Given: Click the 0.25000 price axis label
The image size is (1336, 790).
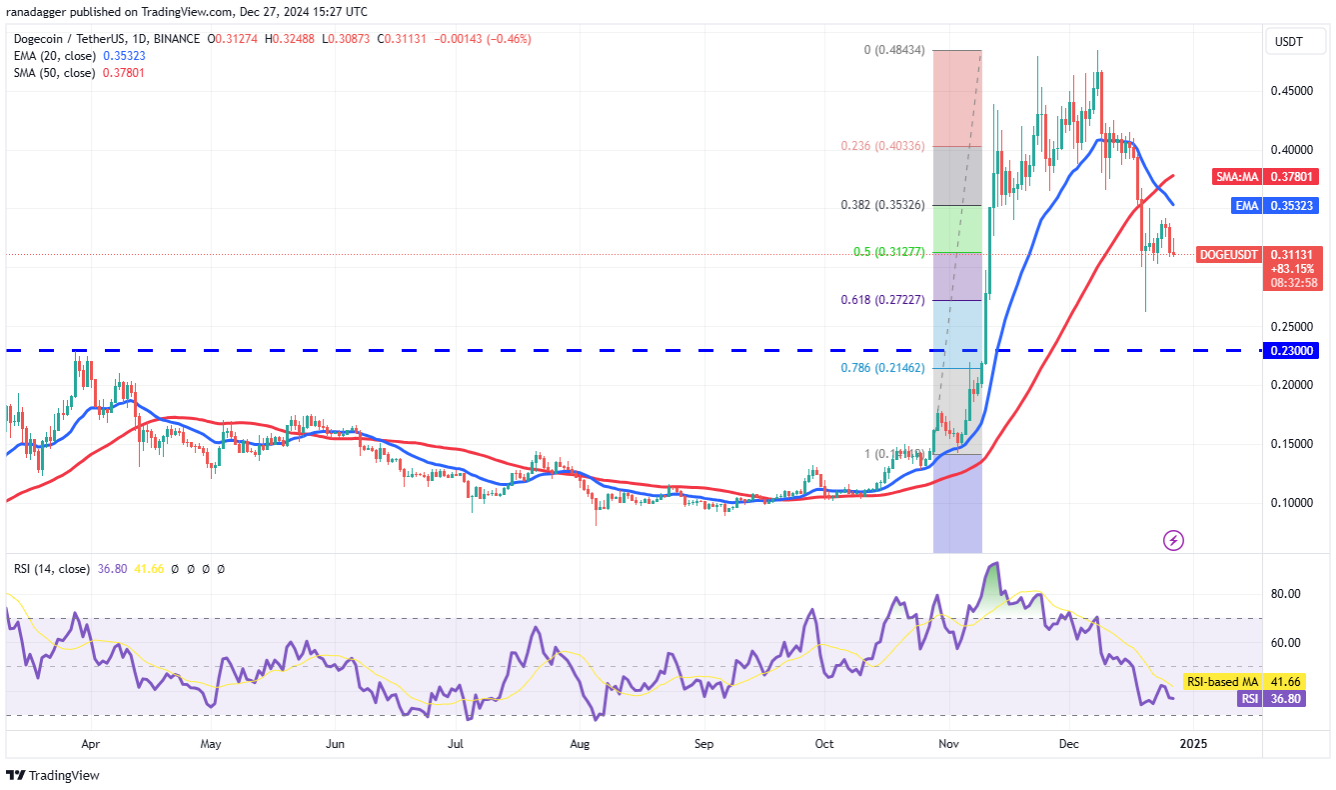Looking at the screenshot, I should pos(1291,327).
